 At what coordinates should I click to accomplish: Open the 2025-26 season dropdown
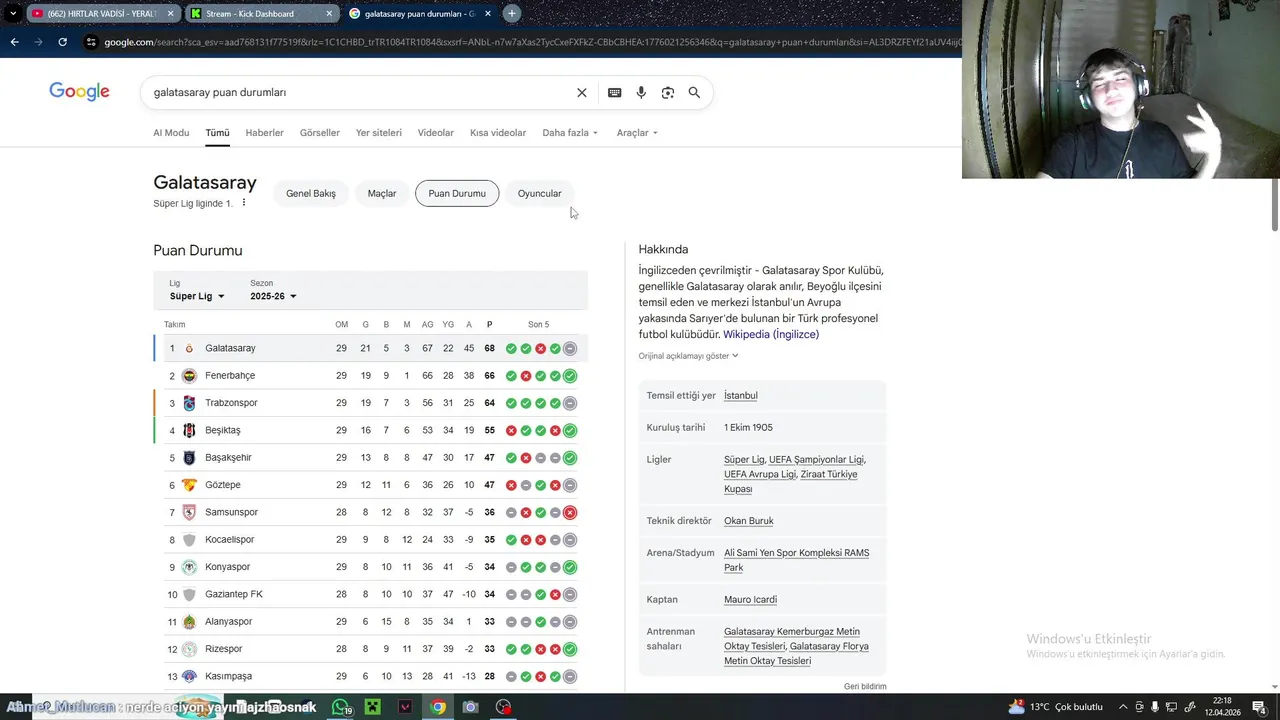pyautogui.click(x=273, y=296)
